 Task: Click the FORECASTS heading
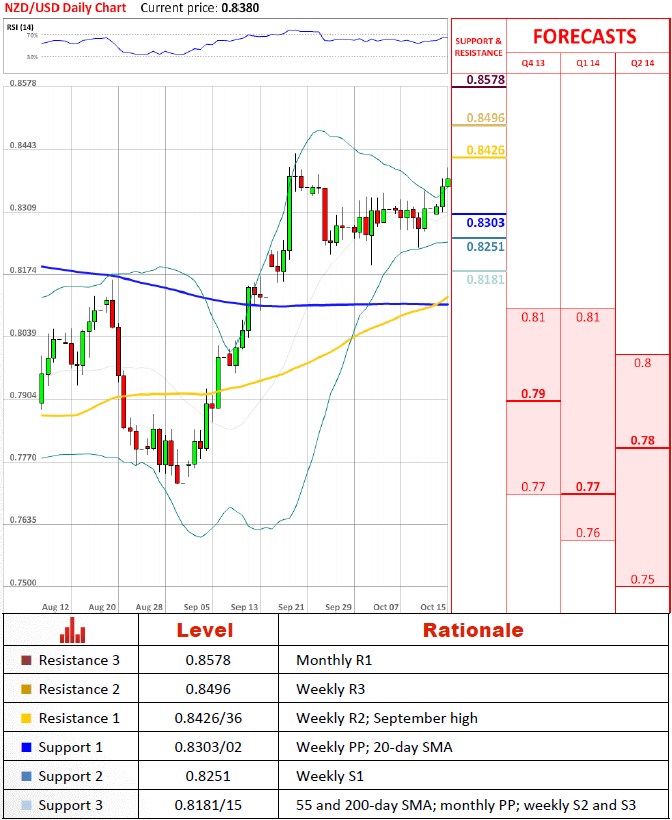click(x=584, y=36)
